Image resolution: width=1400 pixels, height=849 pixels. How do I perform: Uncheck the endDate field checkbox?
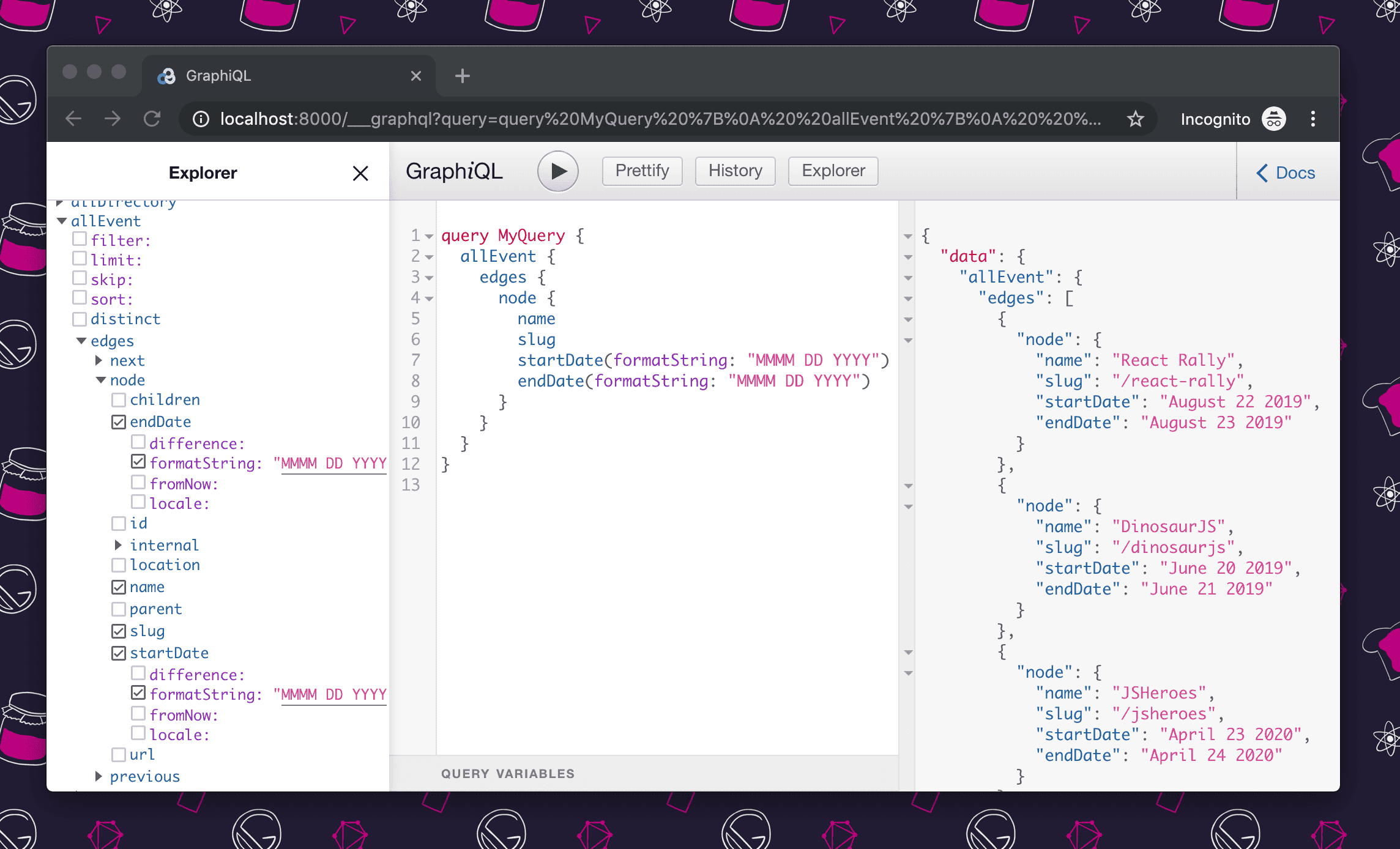coord(119,422)
